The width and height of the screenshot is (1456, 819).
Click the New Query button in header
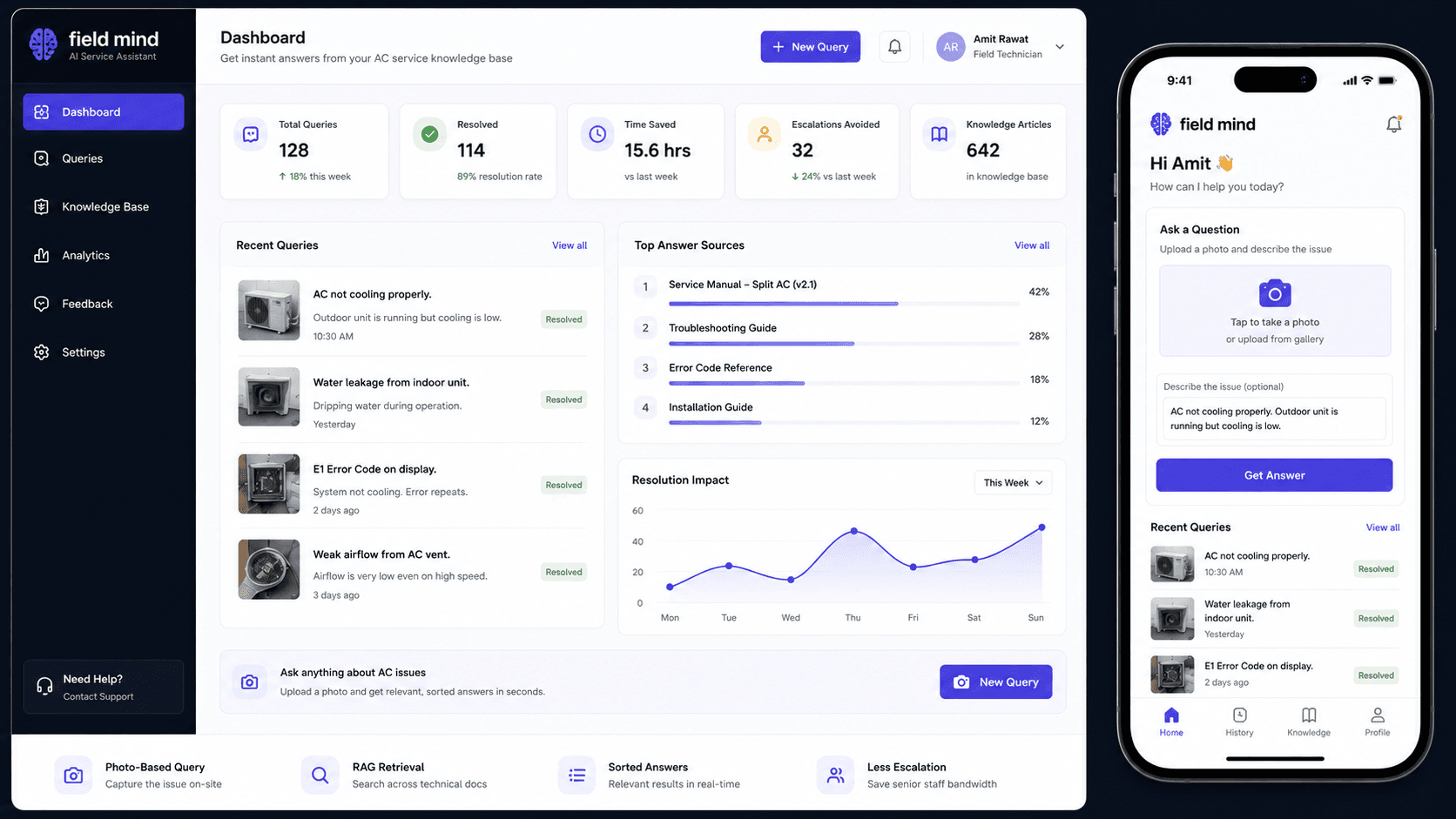(x=810, y=47)
